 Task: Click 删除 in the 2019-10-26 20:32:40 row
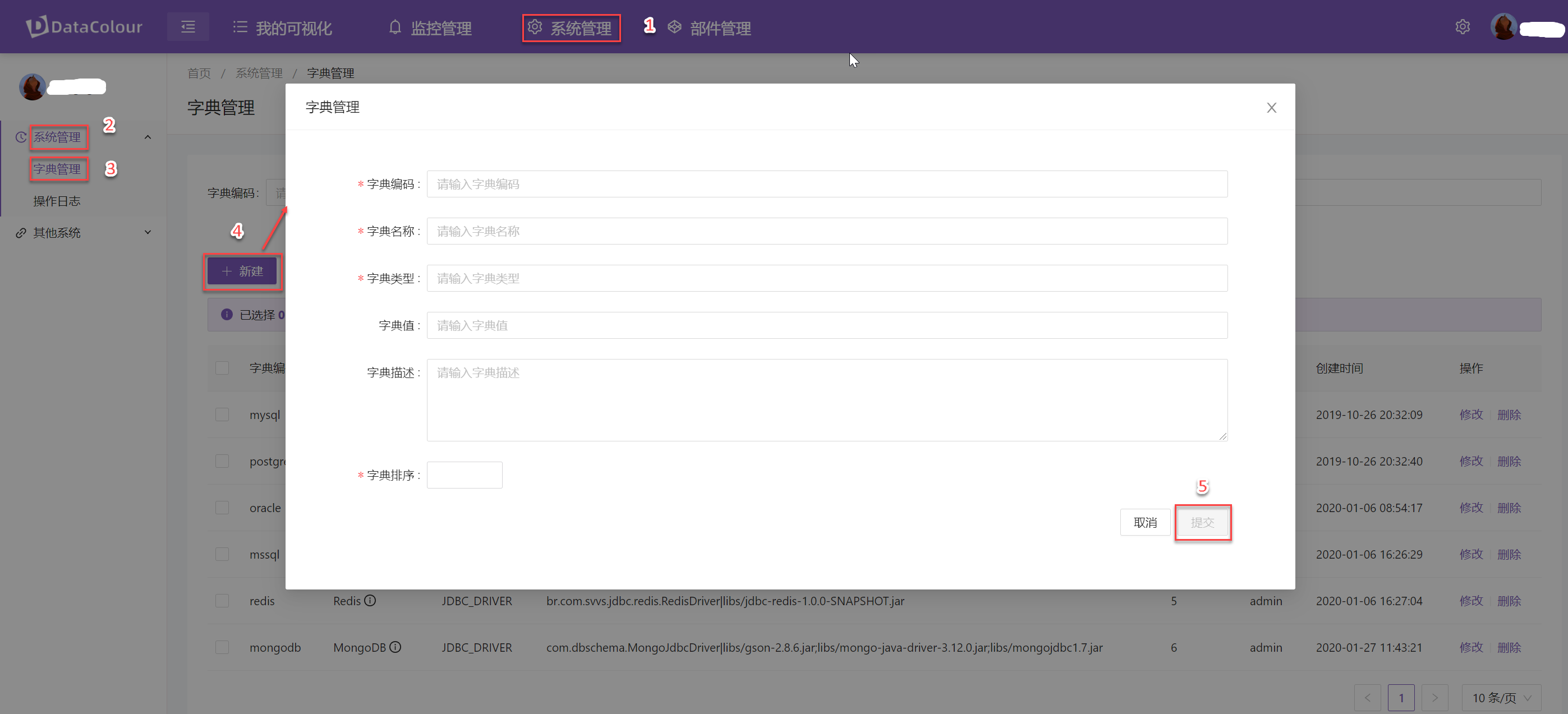1509,461
